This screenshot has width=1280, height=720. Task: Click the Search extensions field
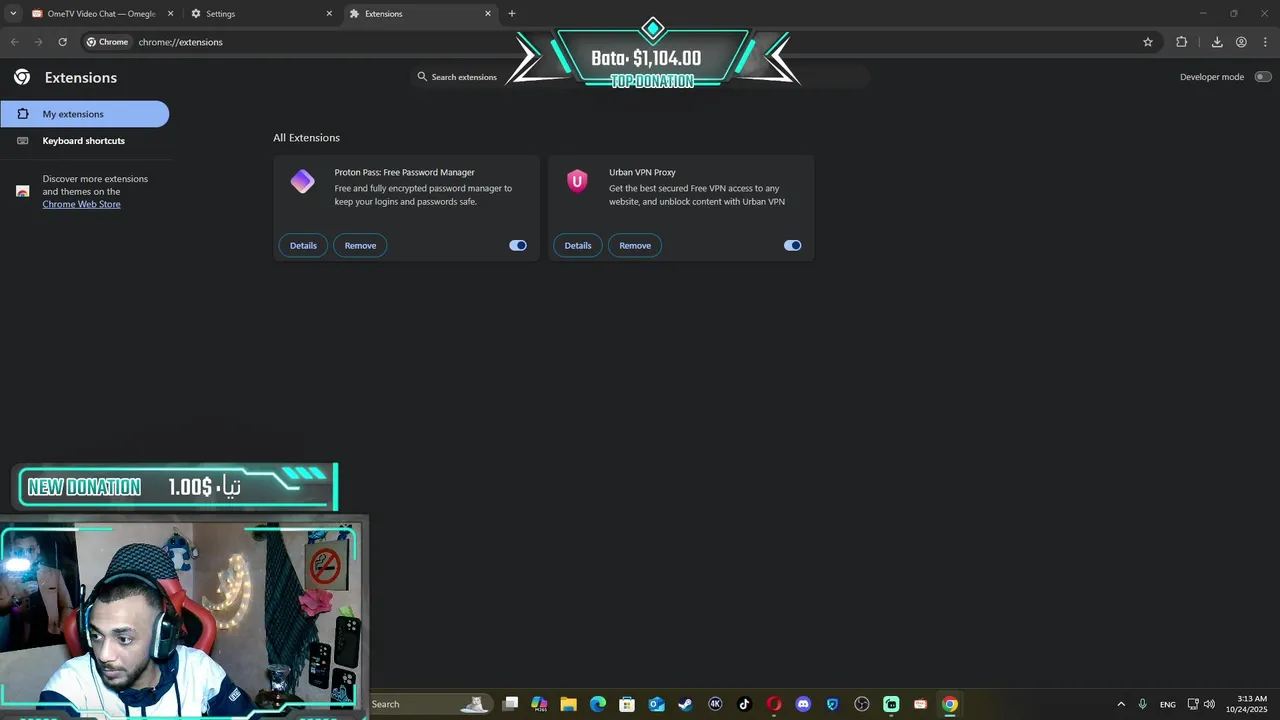(x=640, y=77)
